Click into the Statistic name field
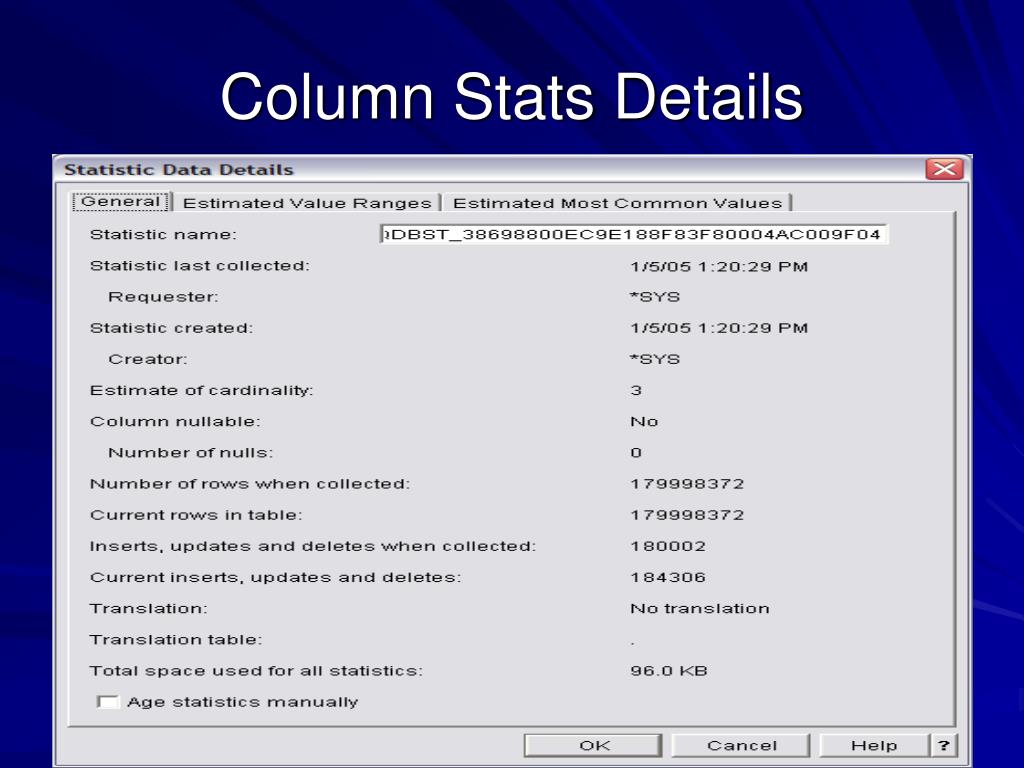The height and width of the screenshot is (768, 1024). pos(633,235)
